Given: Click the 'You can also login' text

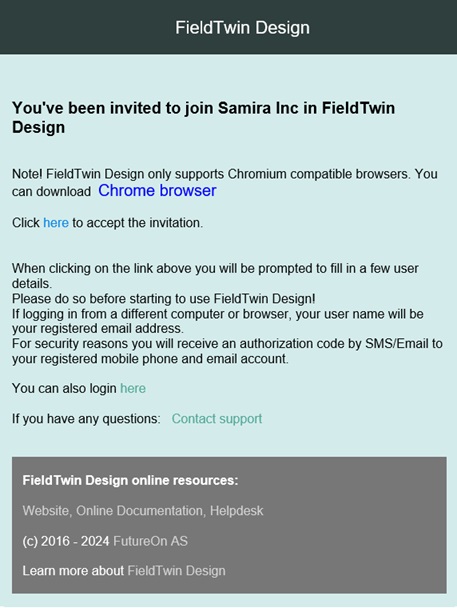Looking at the screenshot, I should pyautogui.click(x=64, y=388).
